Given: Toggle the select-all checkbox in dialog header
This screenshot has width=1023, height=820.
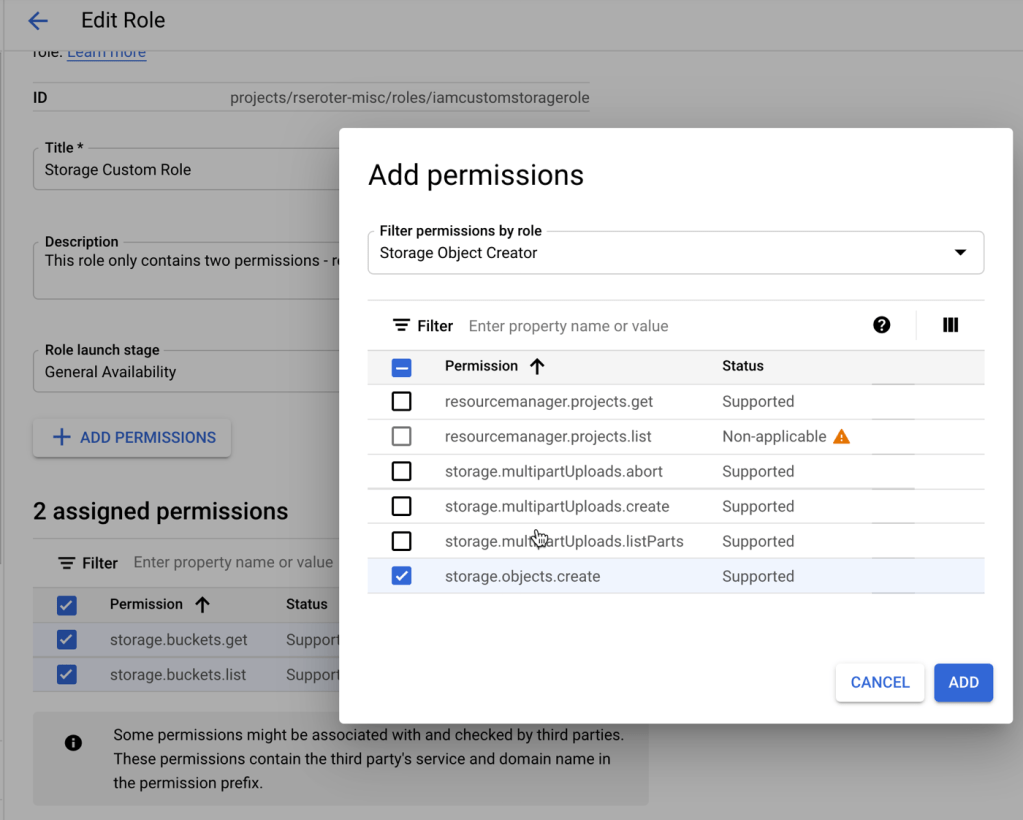Looking at the screenshot, I should [x=401, y=367].
